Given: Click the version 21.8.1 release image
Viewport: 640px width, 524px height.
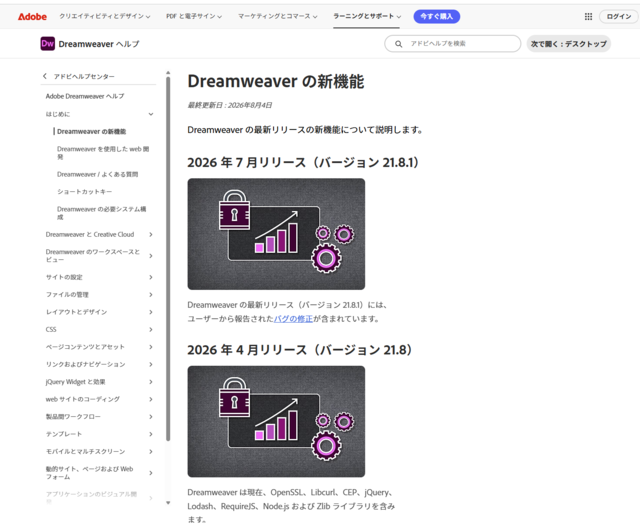Looking at the screenshot, I should 276,234.
